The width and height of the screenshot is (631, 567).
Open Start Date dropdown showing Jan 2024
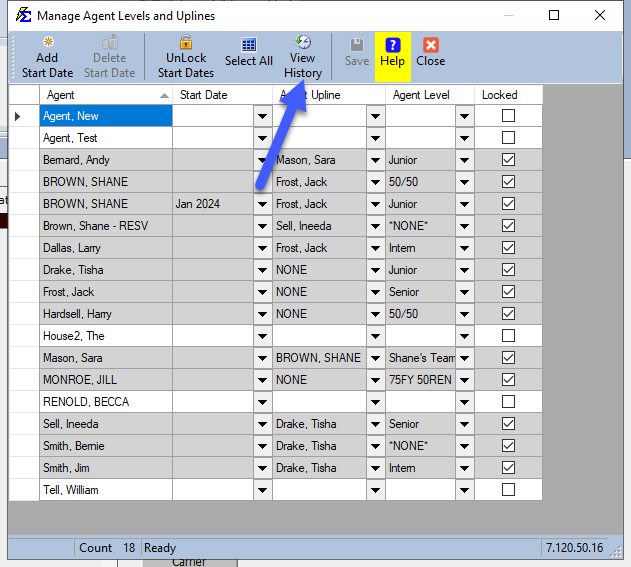click(263, 204)
